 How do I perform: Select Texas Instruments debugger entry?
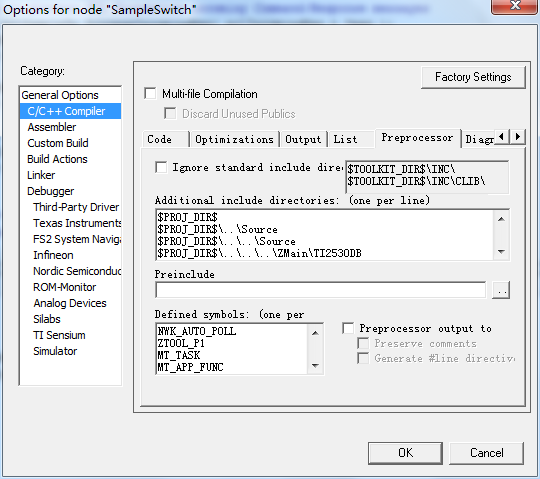pyautogui.click(x=77, y=223)
